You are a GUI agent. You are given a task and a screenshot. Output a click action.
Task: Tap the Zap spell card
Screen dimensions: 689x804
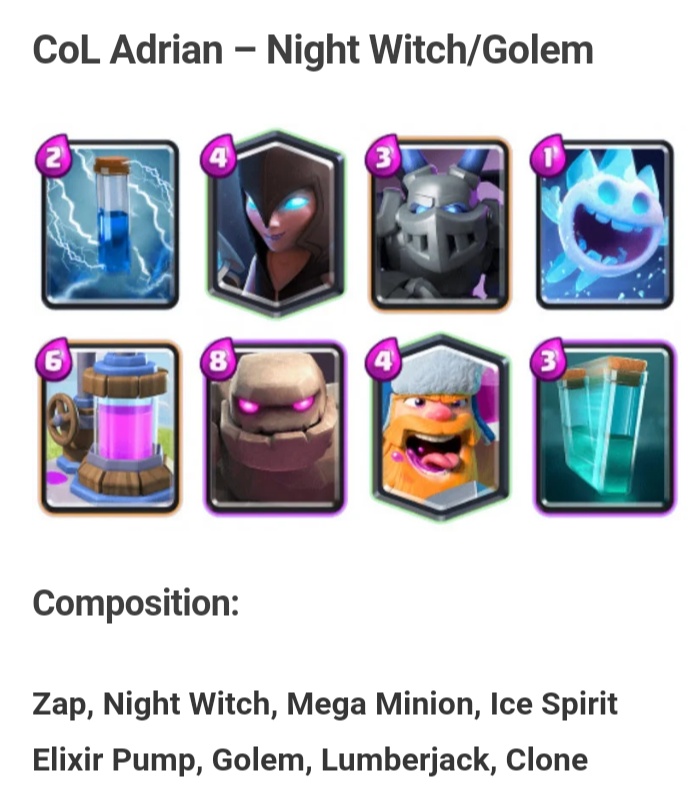[110, 225]
